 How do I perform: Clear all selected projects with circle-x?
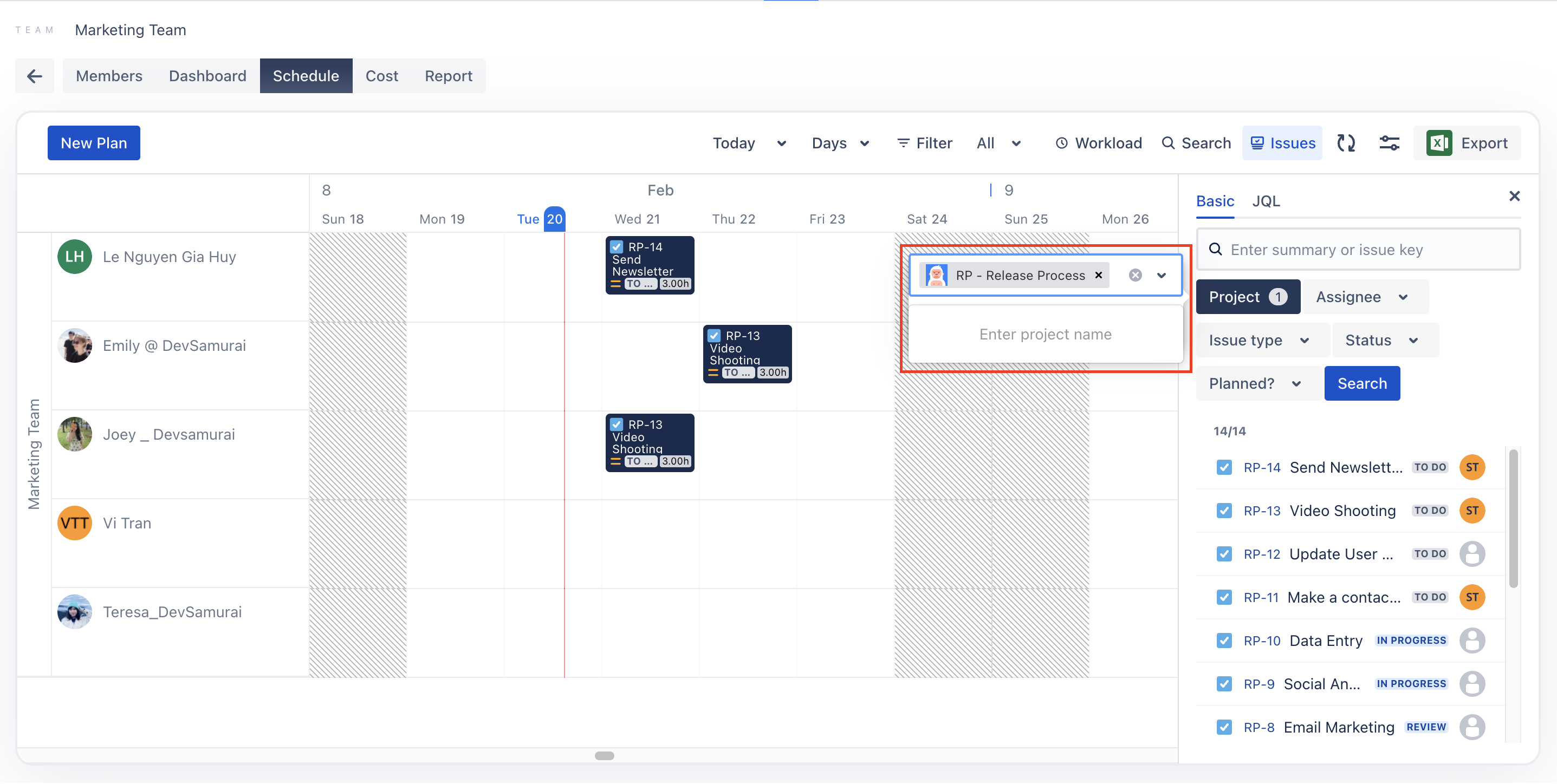tap(1135, 276)
